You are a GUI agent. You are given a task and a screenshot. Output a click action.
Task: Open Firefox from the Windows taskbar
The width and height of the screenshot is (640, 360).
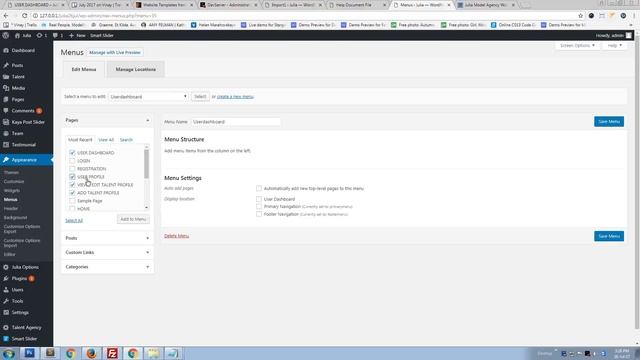[x=91, y=353]
